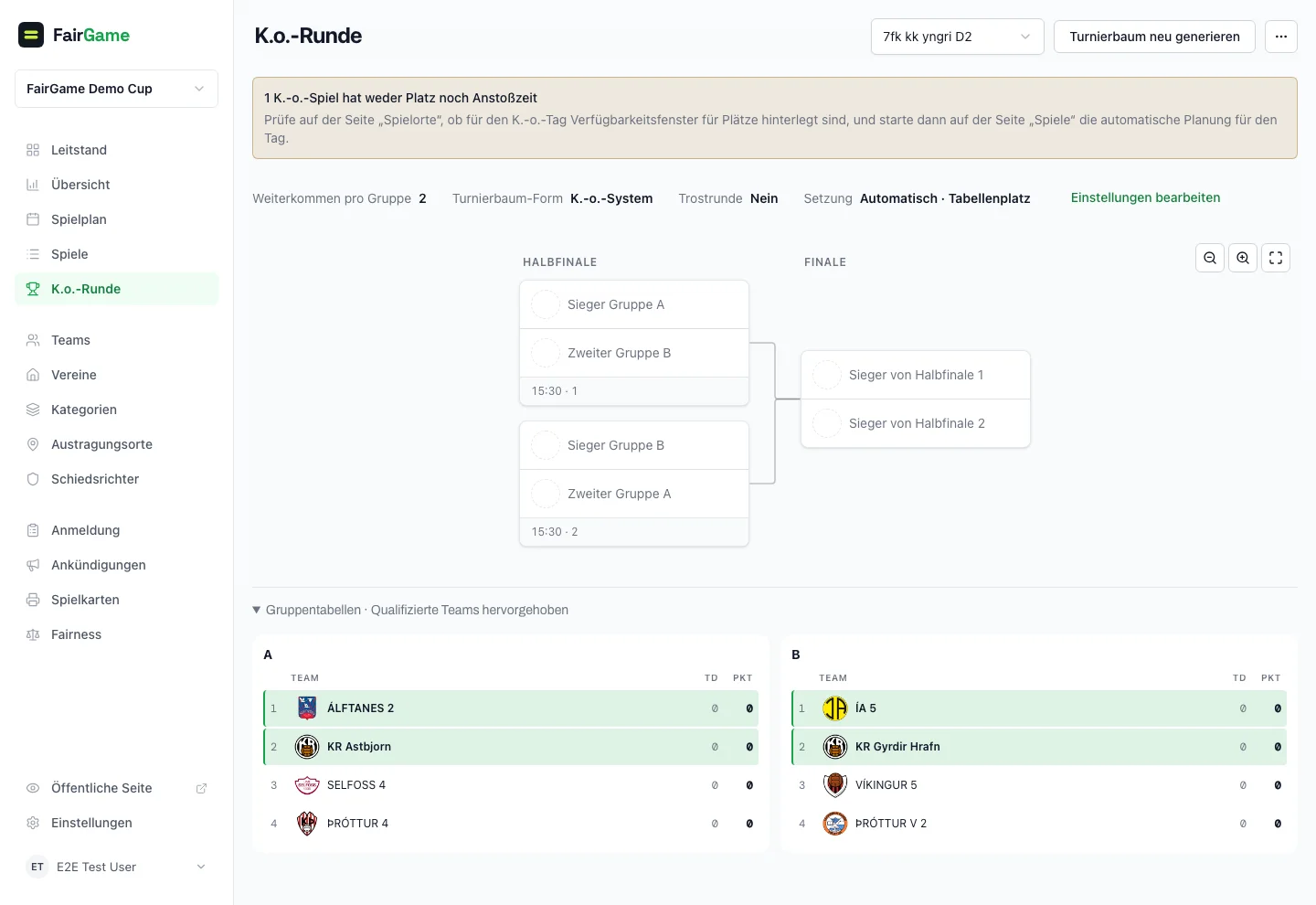The height and width of the screenshot is (905, 1316).
Task: Click Einstellungen bearbeiten link
Action: coord(1145,197)
